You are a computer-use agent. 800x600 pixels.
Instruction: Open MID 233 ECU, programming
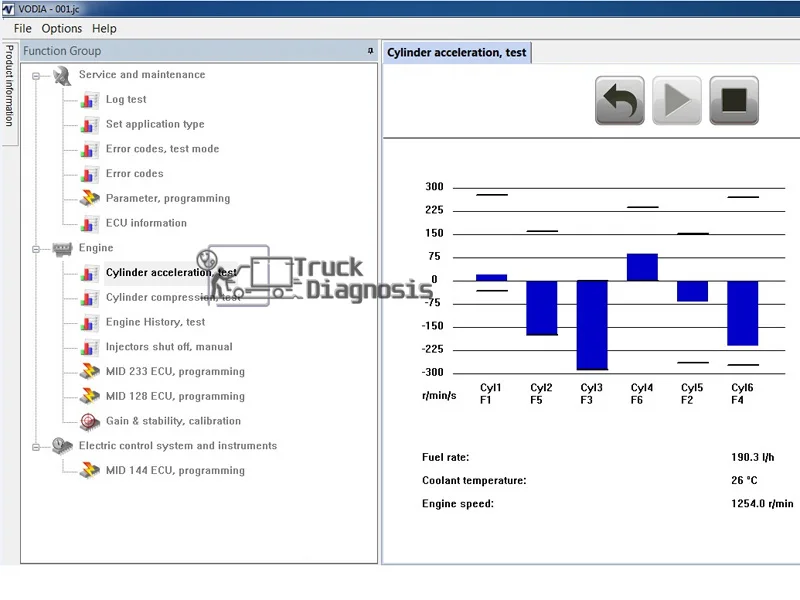(176, 371)
